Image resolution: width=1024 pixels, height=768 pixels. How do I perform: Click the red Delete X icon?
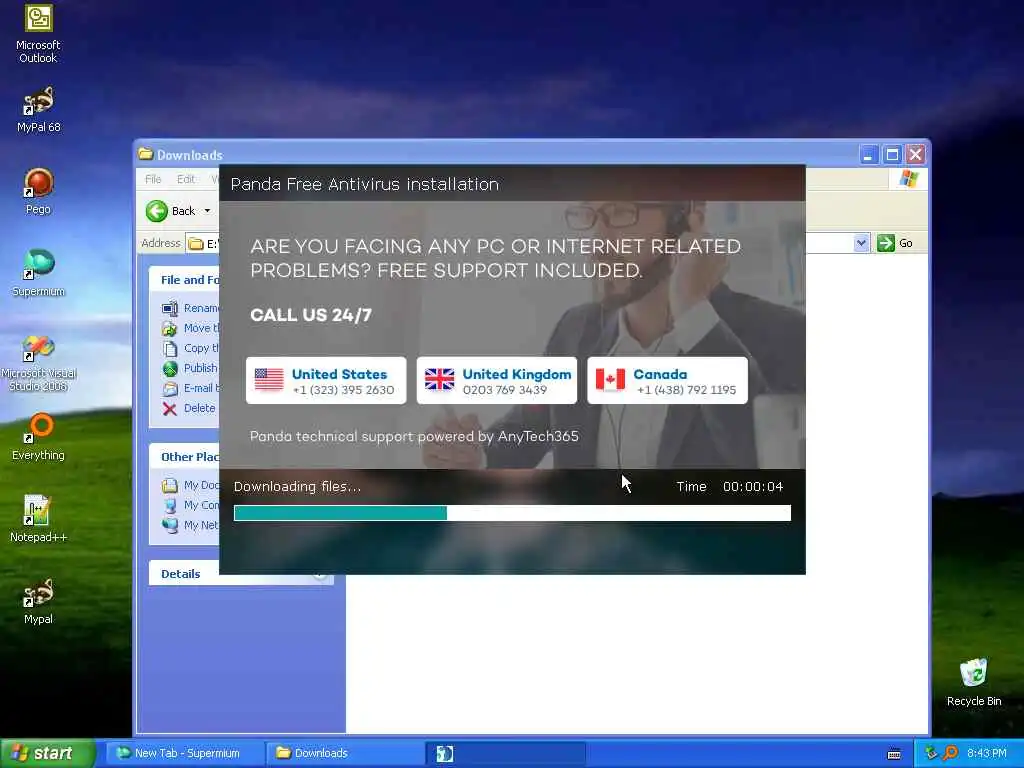point(170,409)
